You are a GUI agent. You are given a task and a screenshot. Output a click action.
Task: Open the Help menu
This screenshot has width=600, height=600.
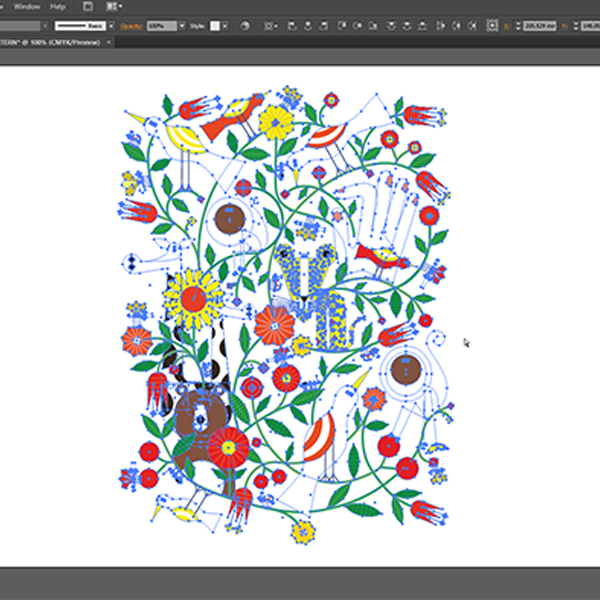58,6
